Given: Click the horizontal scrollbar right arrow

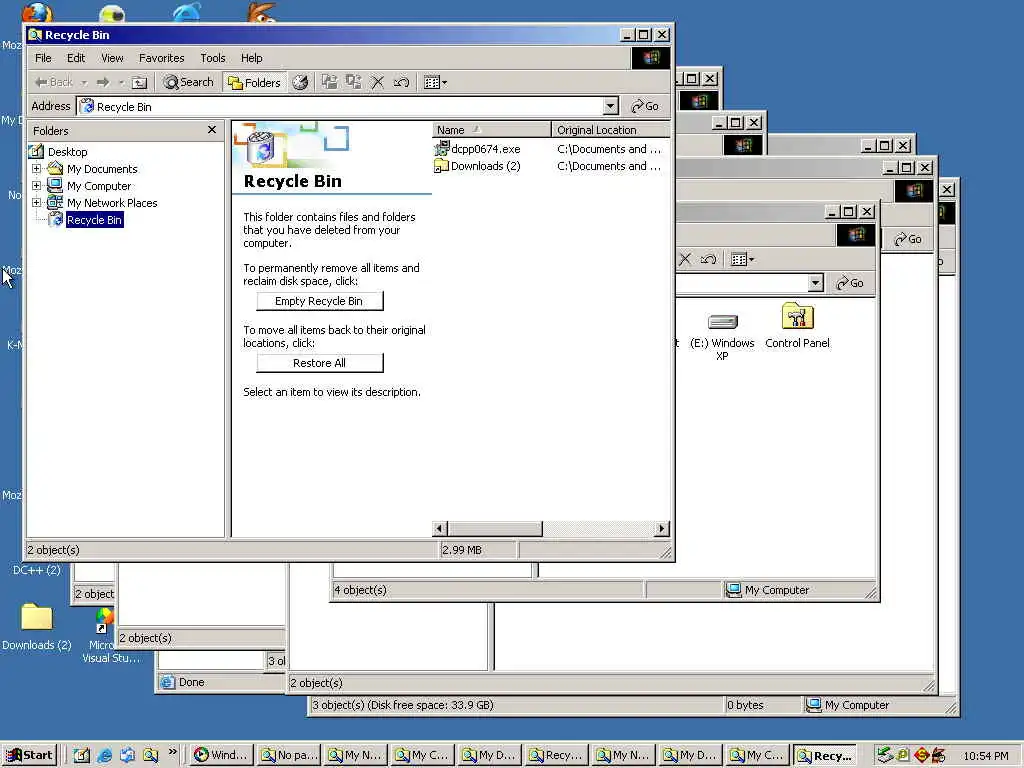Looking at the screenshot, I should pos(662,528).
